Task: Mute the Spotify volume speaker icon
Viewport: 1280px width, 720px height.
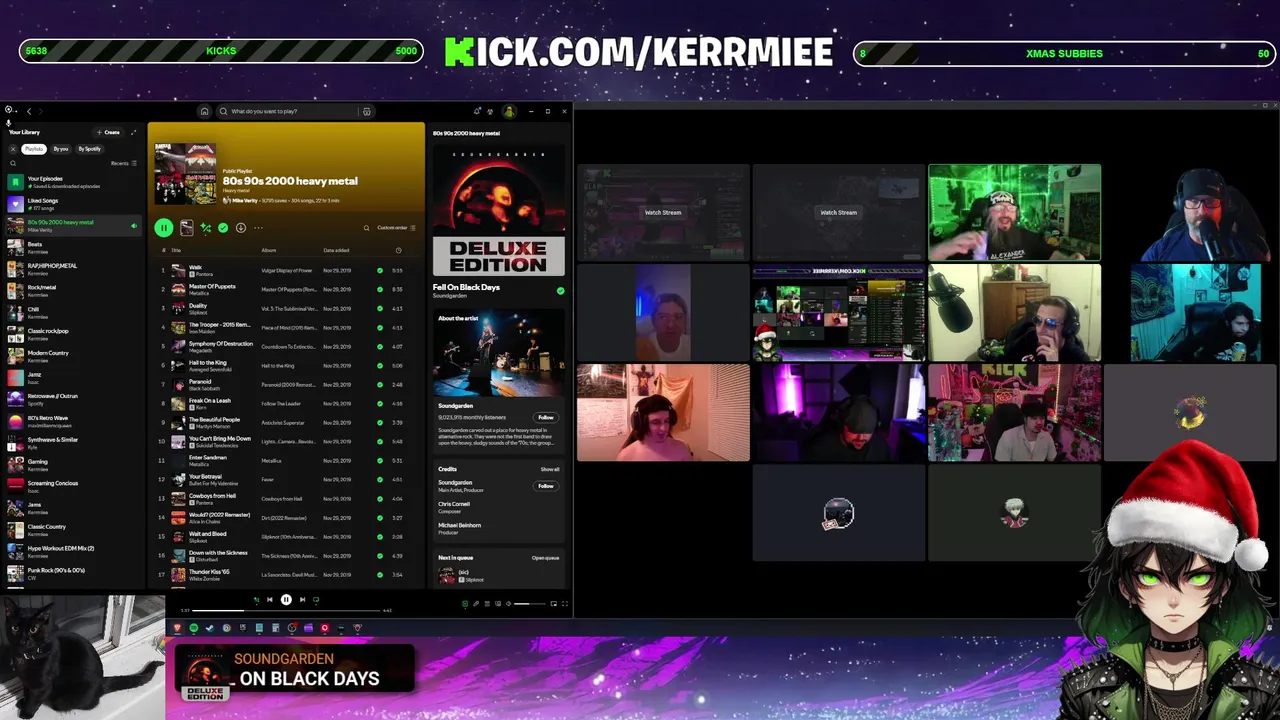Action: coord(508,603)
